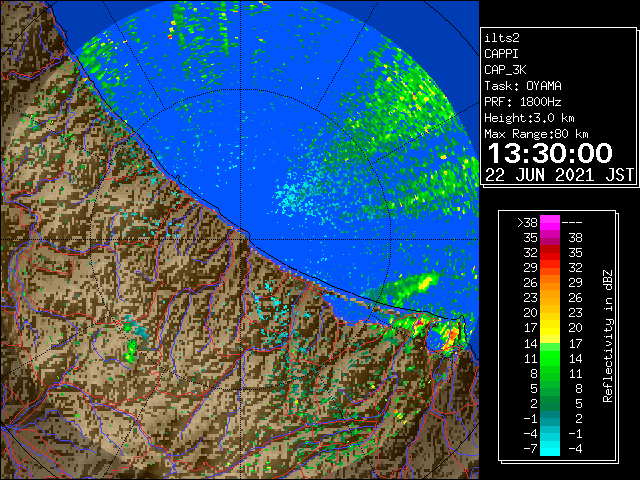Screen dimensions: 640x480
Task: Select the Height:3.0 km line
Action: 529,118
